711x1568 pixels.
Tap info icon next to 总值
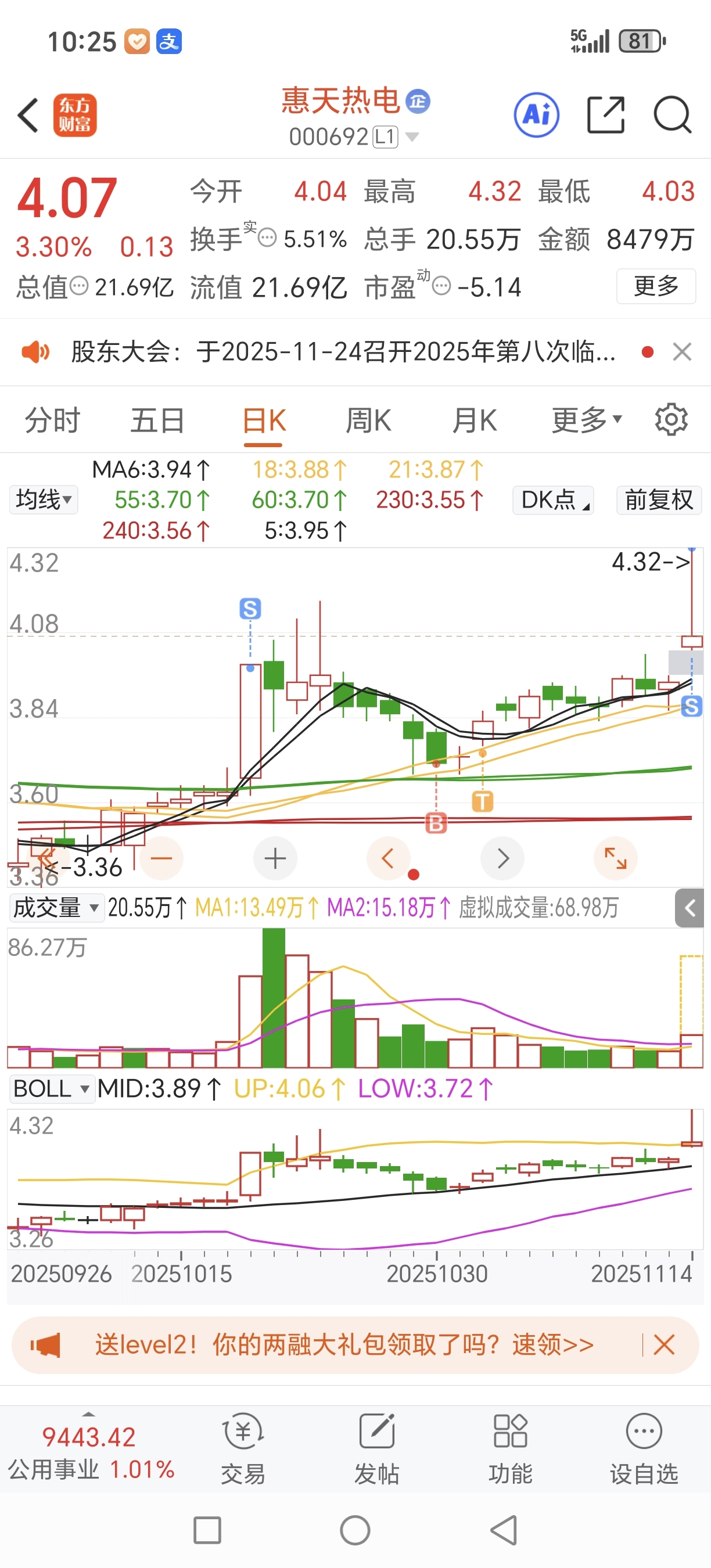pos(78,286)
